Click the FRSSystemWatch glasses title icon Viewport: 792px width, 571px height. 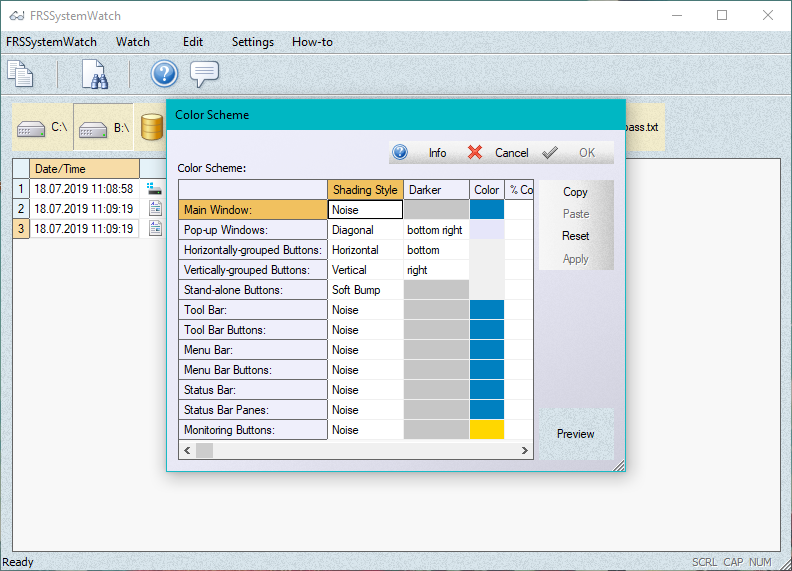click(x=16, y=16)
